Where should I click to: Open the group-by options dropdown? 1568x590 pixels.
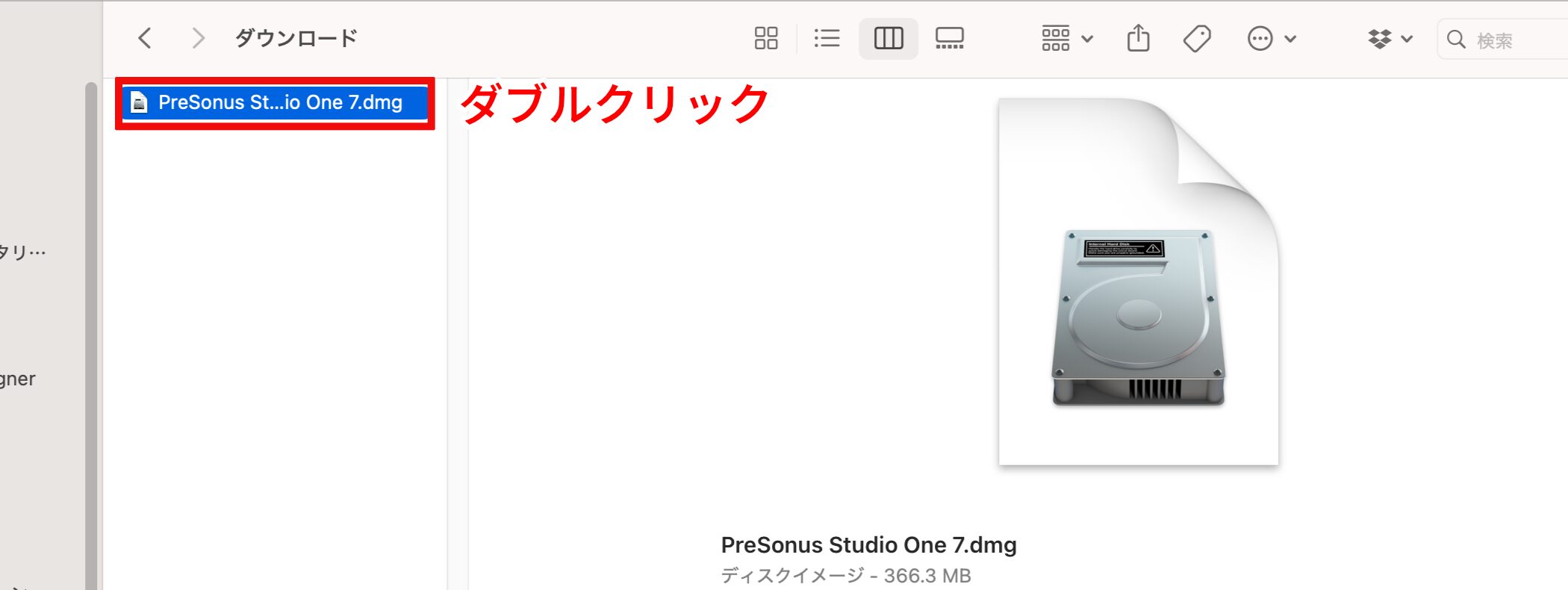coord(1066,38)
